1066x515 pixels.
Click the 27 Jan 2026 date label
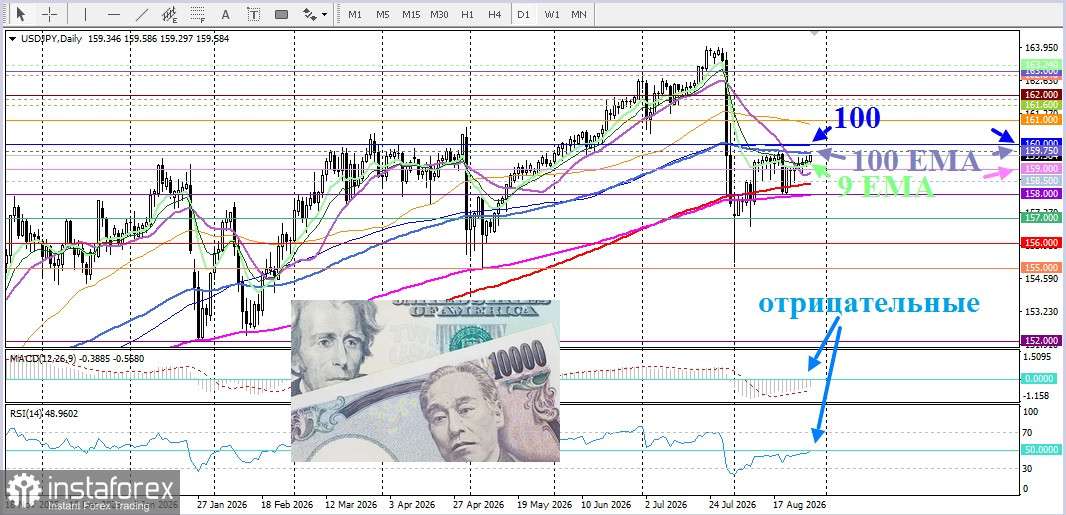click(x=221, y=505)
